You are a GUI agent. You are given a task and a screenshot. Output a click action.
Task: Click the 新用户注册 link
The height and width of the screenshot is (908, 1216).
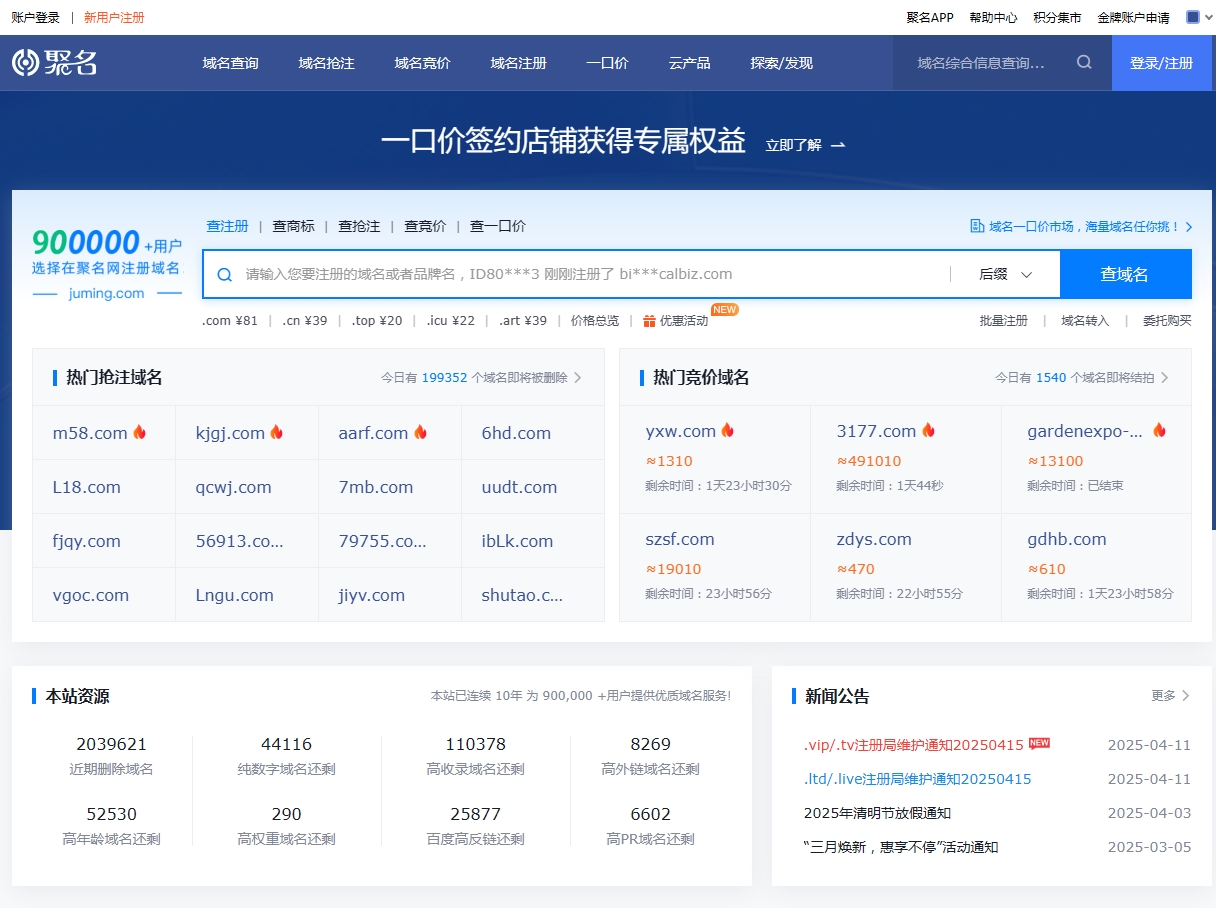coord(114,17)
